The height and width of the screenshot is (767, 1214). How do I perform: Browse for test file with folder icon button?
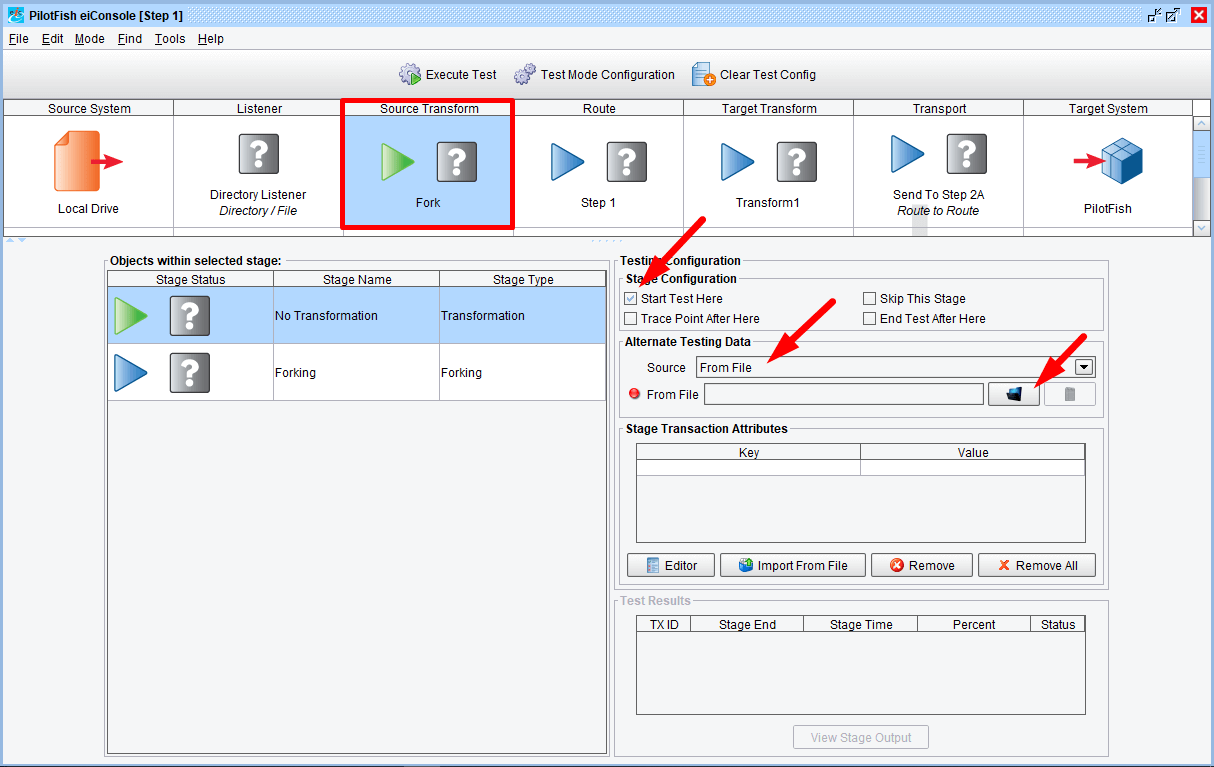pos(1014,394)
